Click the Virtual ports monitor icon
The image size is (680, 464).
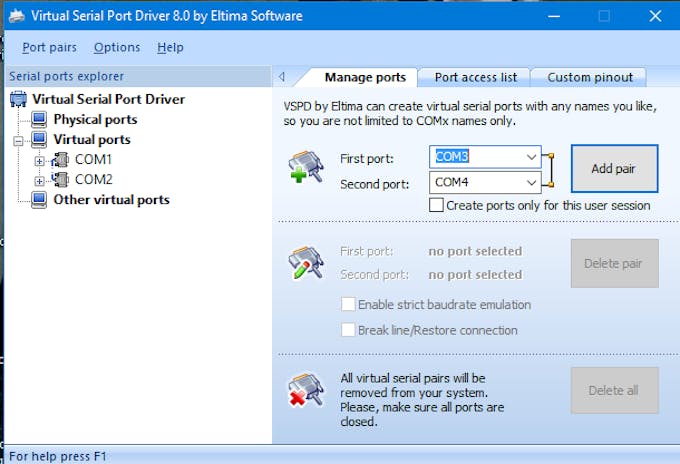click(x=39, y=140)
